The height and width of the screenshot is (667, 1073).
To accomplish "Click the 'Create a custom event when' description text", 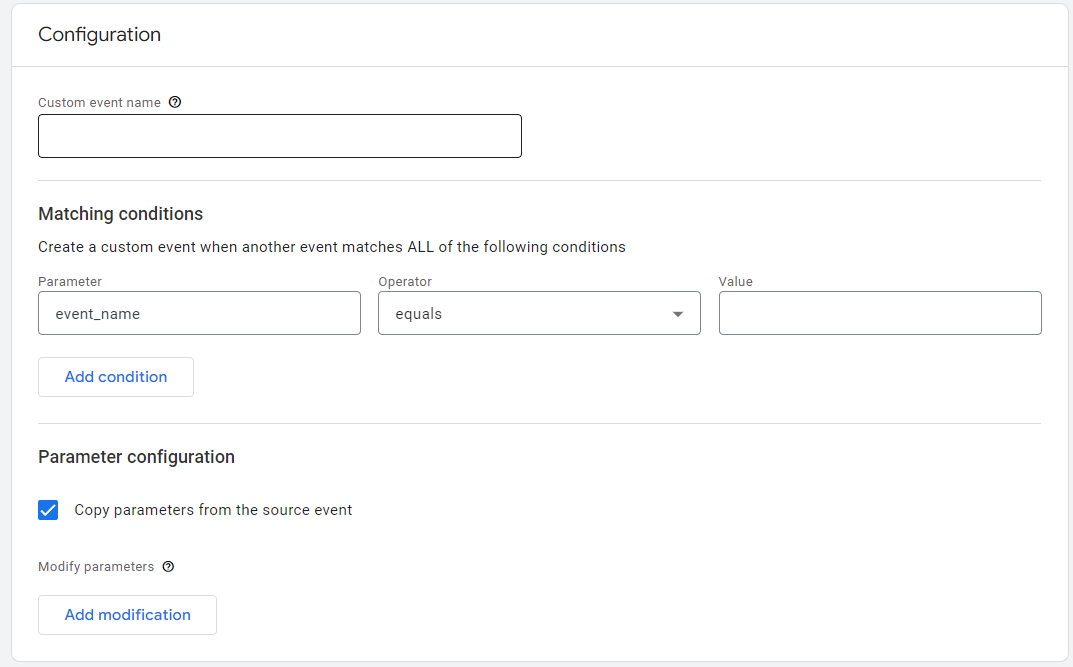I will [x=332, y=247].
